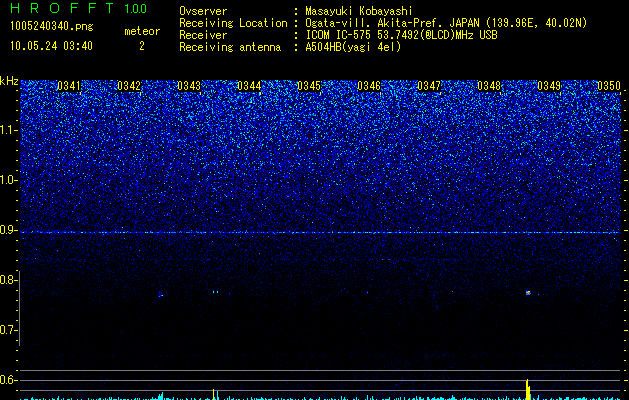Click the double-dot echo near 0343

pyautogui.click(x=215, y=292)
